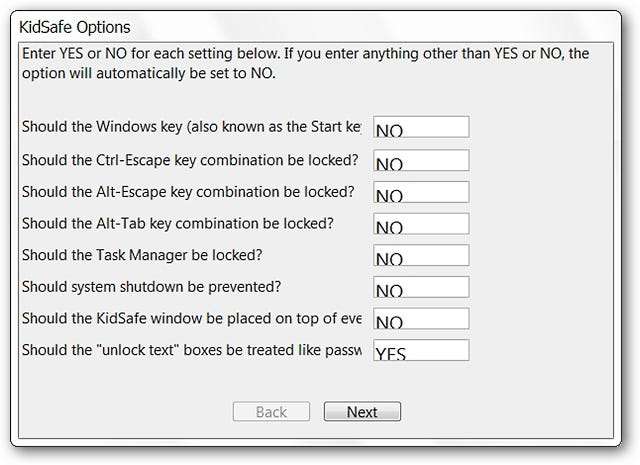The image size is (640, 465).
Task: Click the unlock text password field showing YES
Action: [x=420, y=350]
